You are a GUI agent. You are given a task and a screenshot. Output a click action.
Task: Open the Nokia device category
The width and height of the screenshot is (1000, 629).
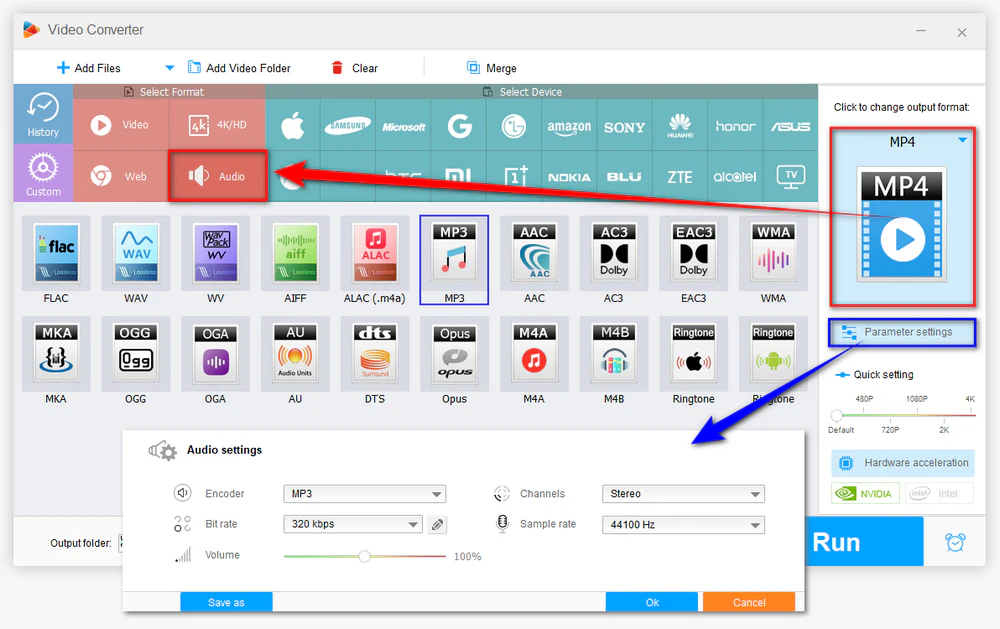(570, 177)
